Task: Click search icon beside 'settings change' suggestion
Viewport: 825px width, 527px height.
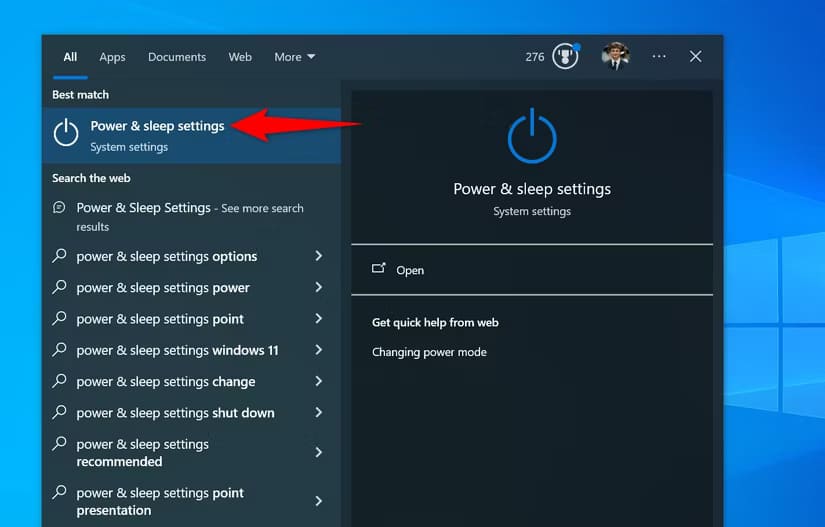Action: point(59,381)
